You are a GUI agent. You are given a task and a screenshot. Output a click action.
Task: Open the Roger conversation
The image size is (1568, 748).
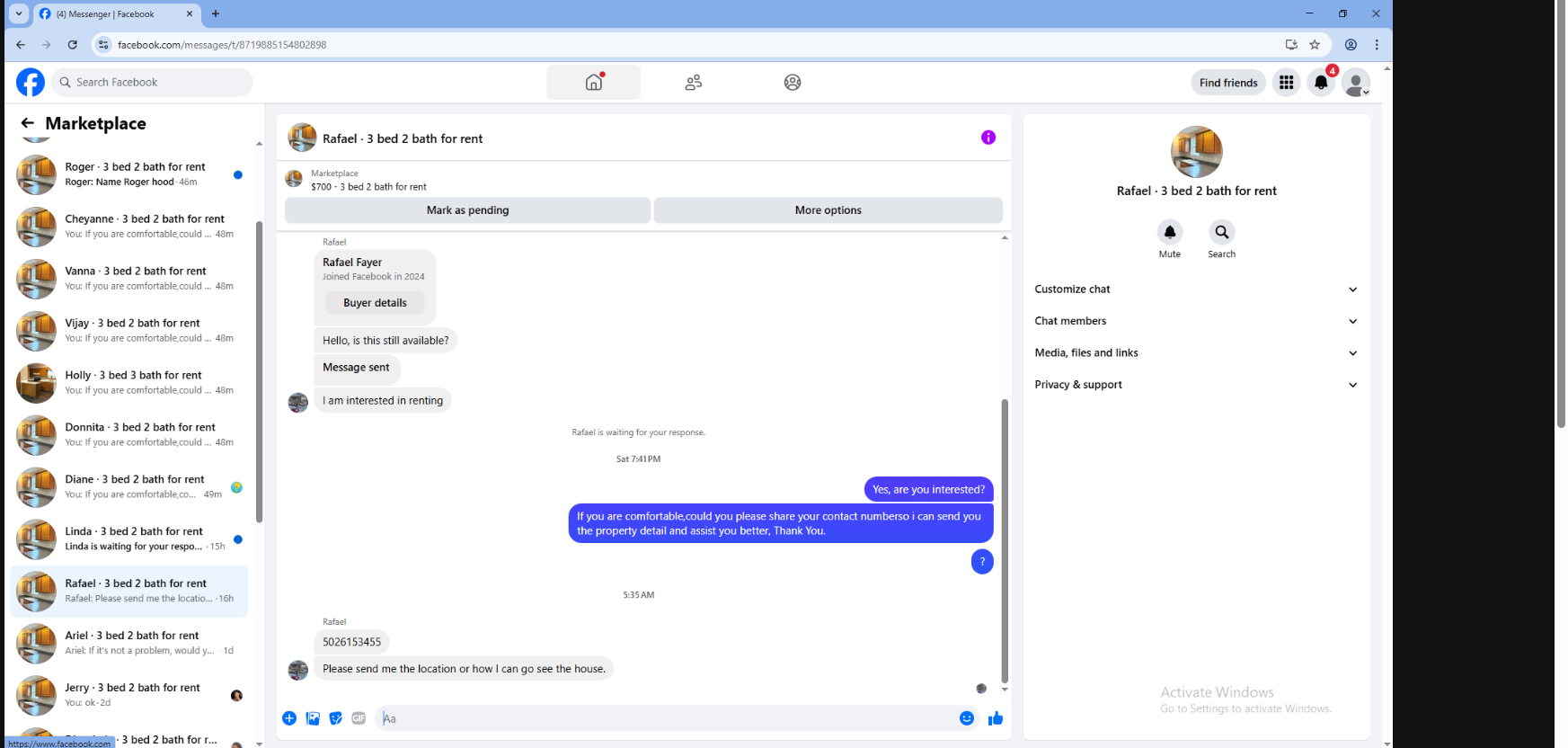(x=130, y=174)
